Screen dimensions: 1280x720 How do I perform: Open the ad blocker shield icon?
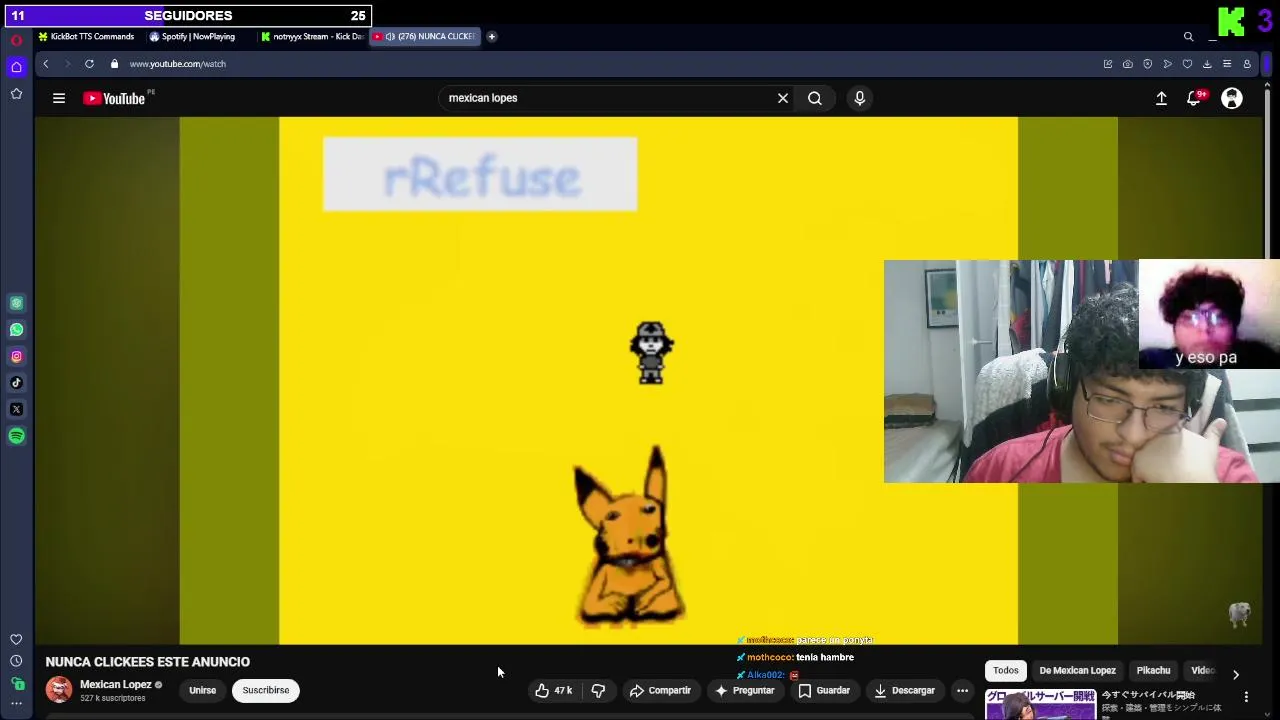[1147, 64]
